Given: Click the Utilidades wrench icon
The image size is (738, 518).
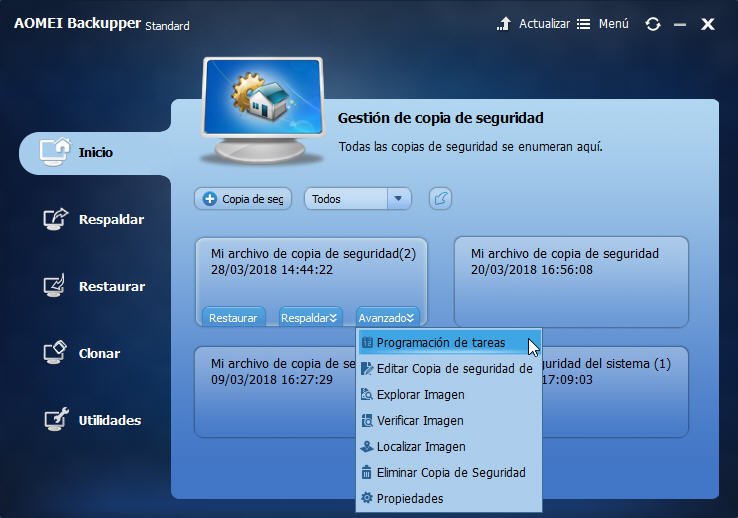Looking at the screenshot, I should [x=56, y=419].
